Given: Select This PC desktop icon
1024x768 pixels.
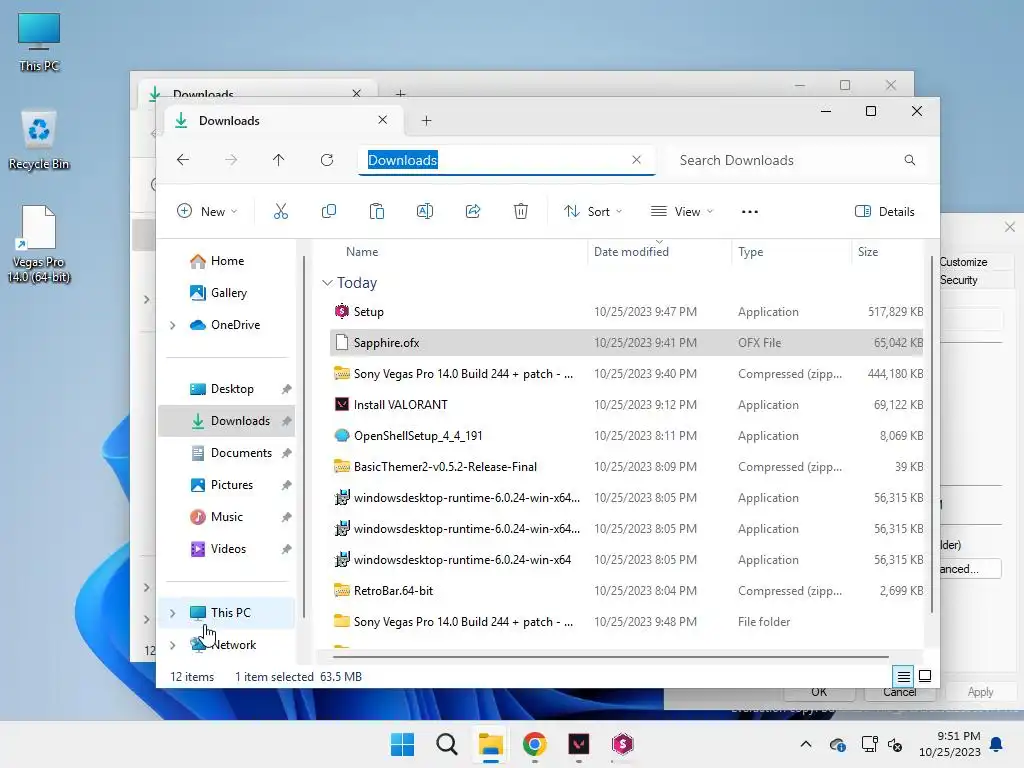Looking at the screenshot, I should click(x=39, y=42).
